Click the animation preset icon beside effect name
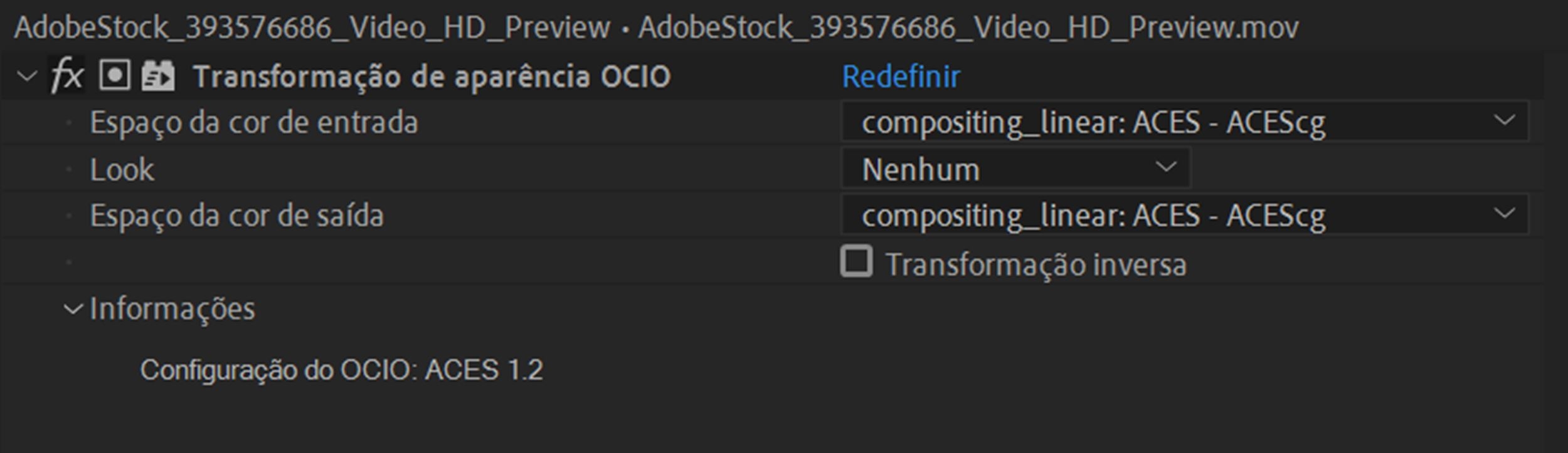Screen dimensions: 1568x453 point(159,75)
